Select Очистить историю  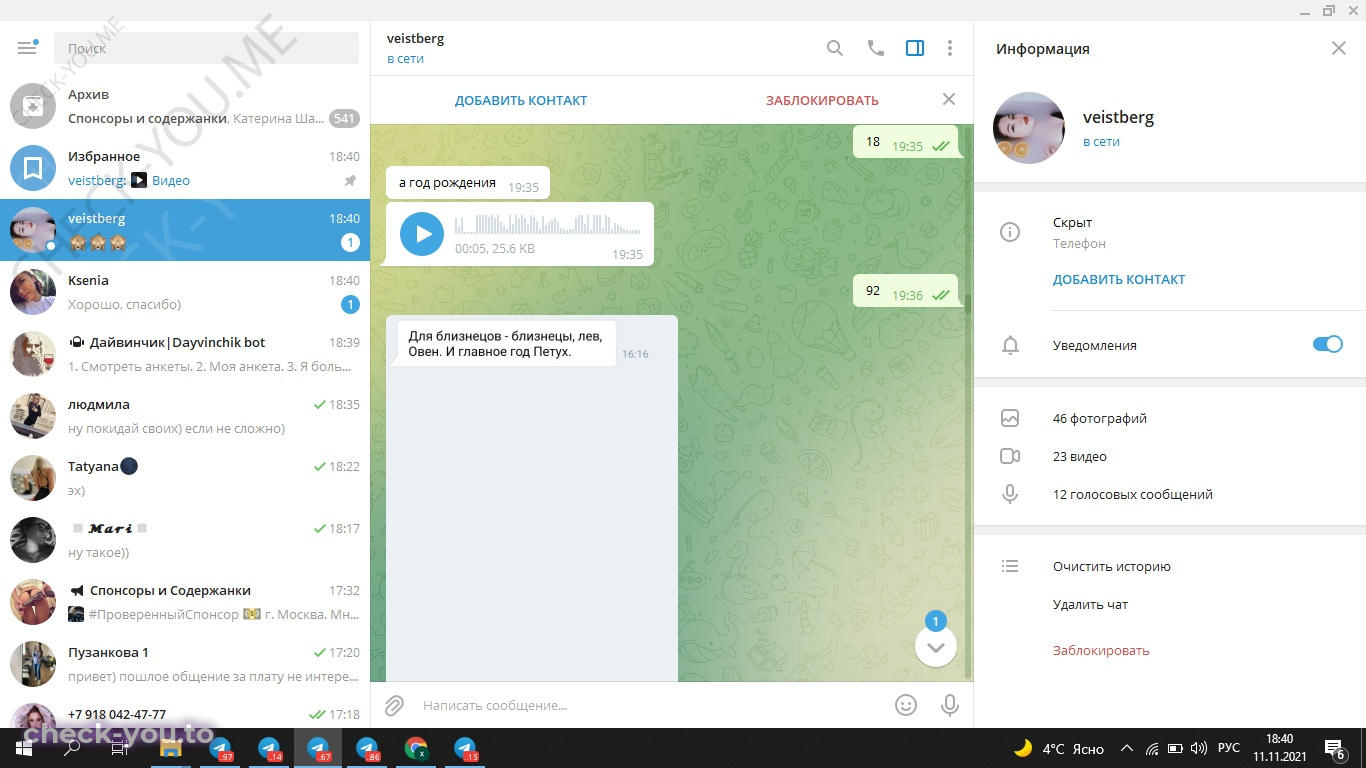click(1112, 567)
